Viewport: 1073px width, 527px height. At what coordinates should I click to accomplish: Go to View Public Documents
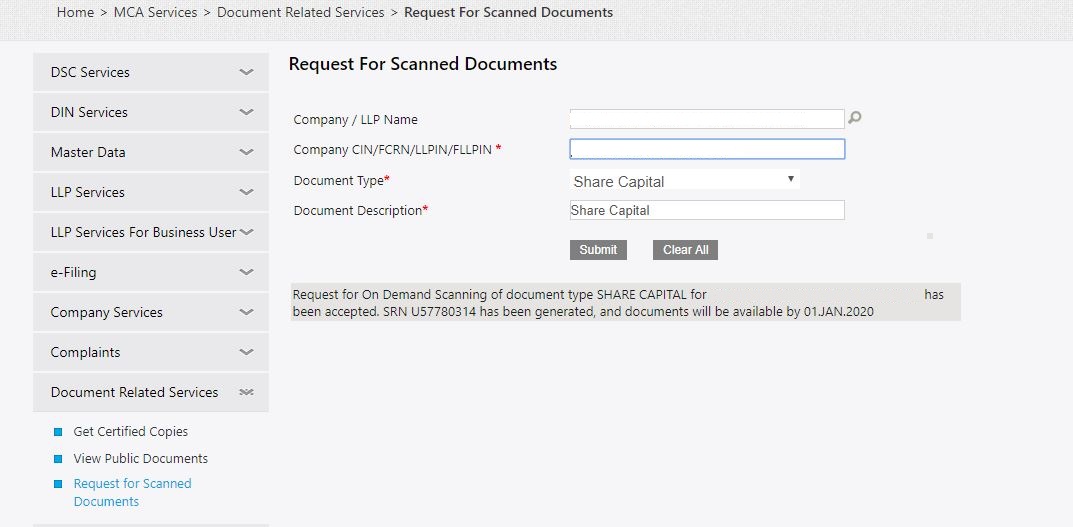[140, 458]
